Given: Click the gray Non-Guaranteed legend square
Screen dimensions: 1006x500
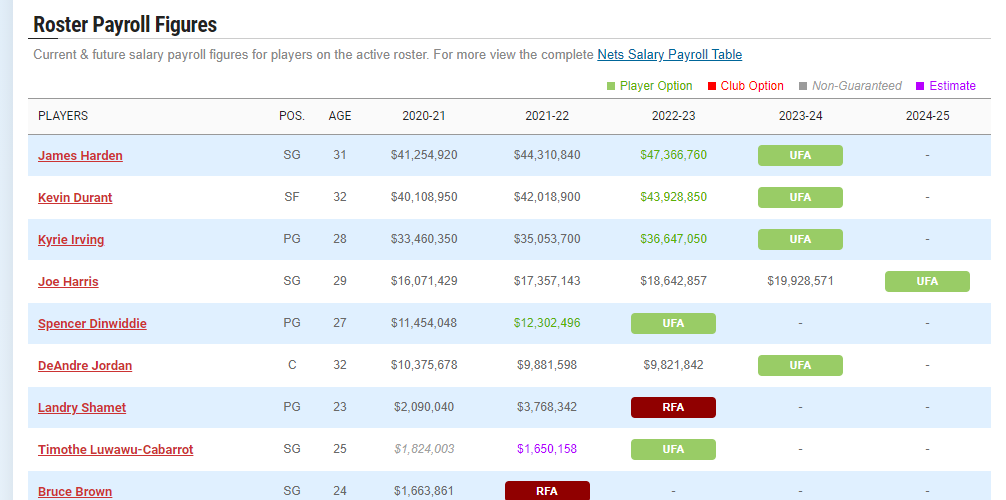Looking at the screenshot, I should tap(803, 86).
